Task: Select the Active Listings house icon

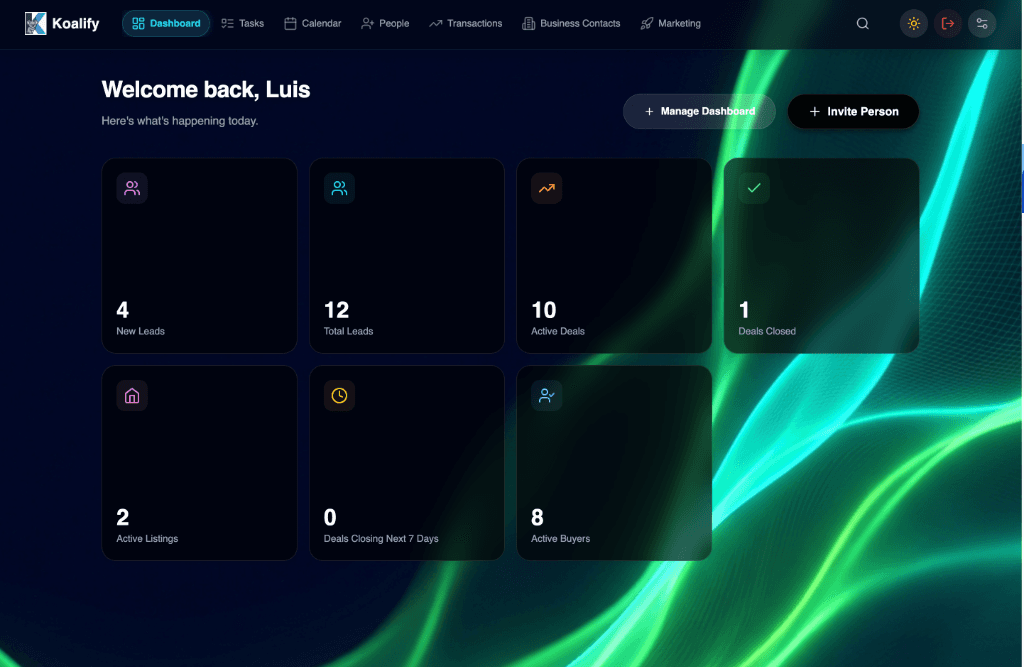Action: 131,395
